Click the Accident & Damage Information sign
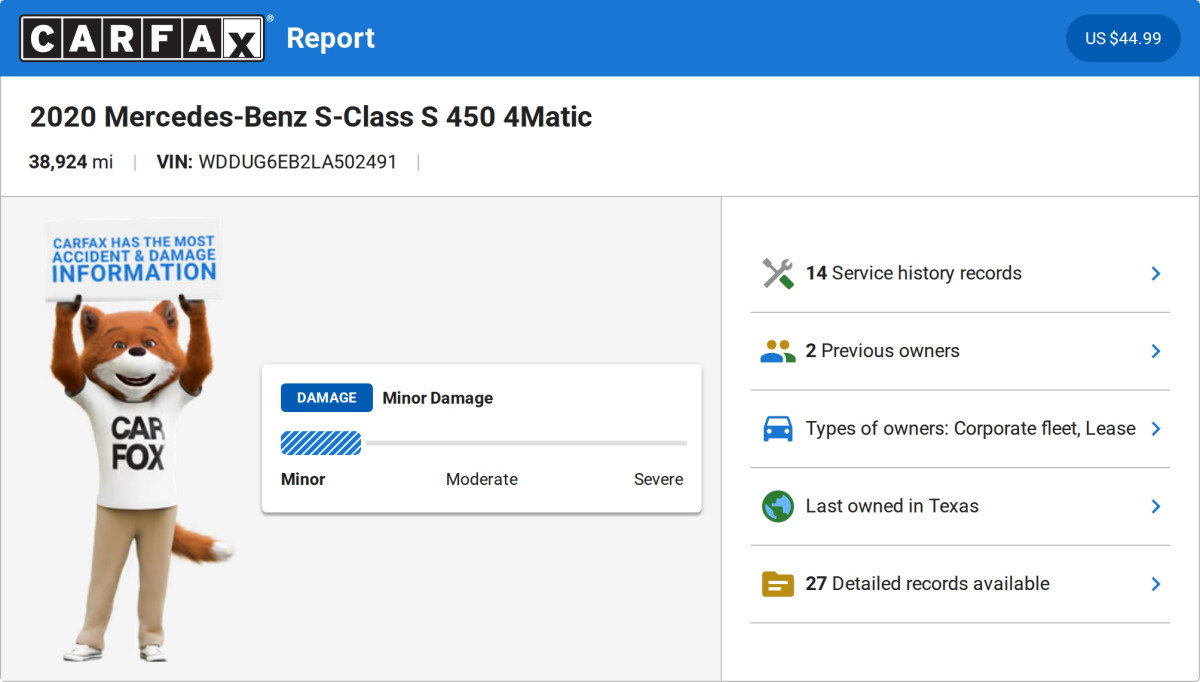Image resolution: width=1200 pixels, height=682 pixels. click(x=133, y=257)
